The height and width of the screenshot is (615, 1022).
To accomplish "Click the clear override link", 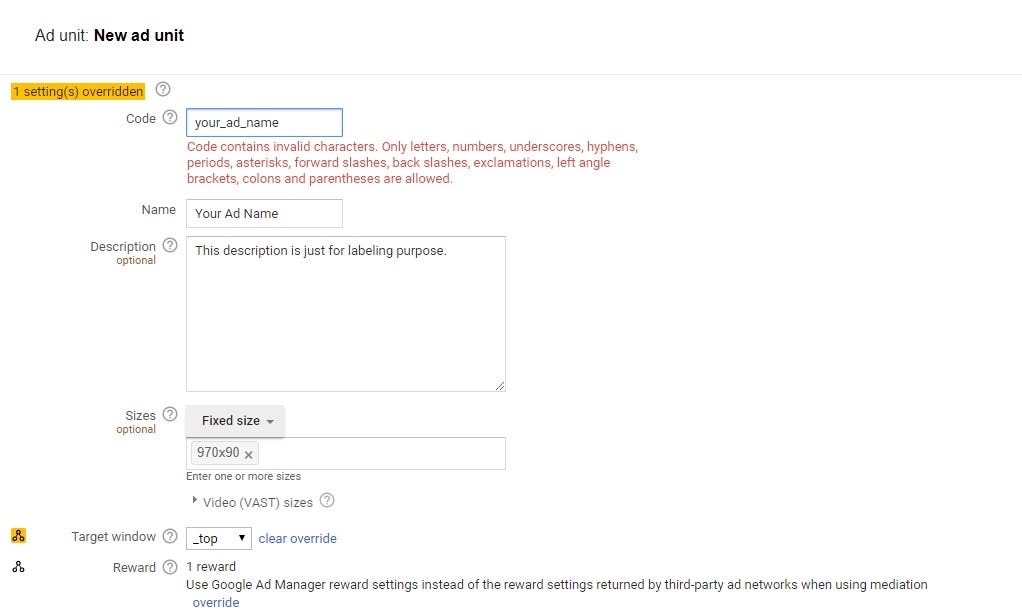I will tap(297, 538).
